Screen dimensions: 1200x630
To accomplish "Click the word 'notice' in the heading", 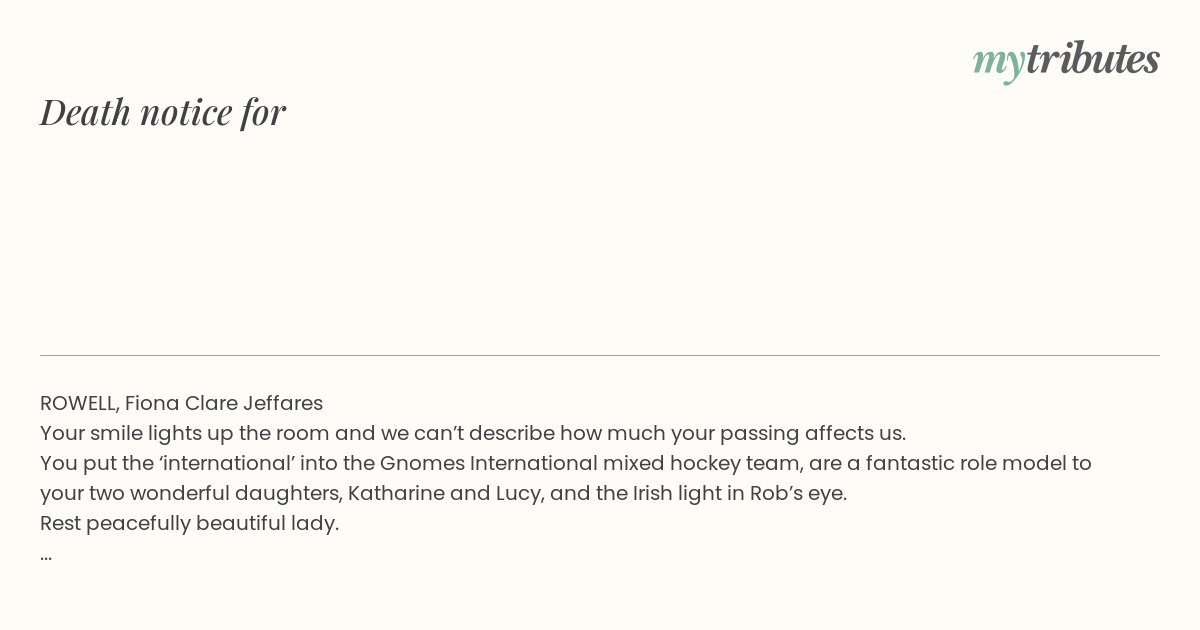I will click(186, 113).
